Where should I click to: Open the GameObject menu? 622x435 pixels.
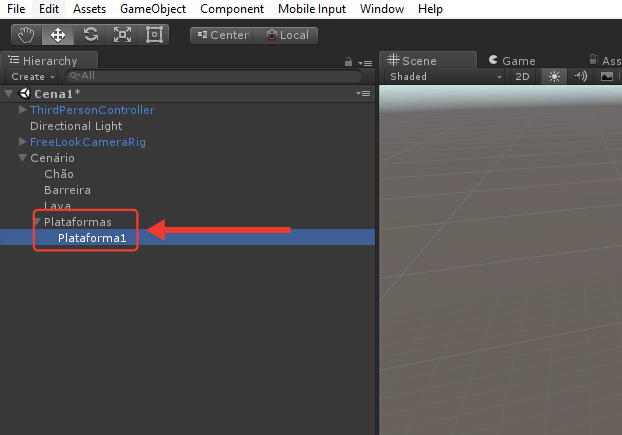(x=153, y=9)
